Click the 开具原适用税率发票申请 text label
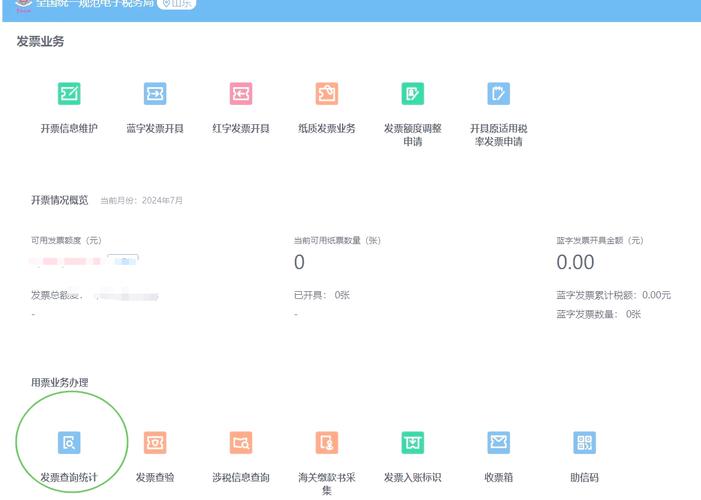 click(498, 135)
